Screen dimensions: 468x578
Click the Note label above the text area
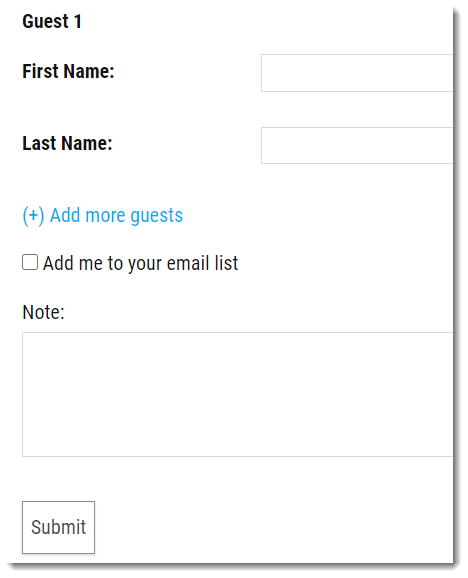(43, 312)
